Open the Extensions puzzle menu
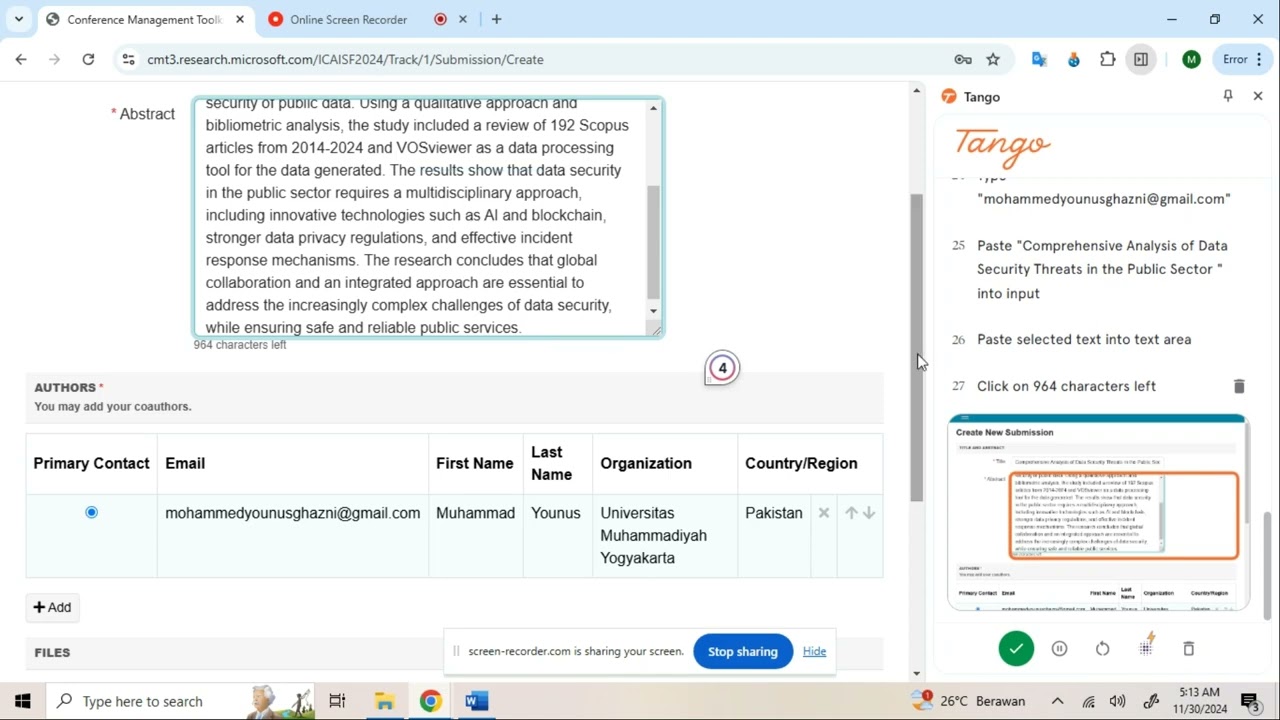 coord(1107,59)
